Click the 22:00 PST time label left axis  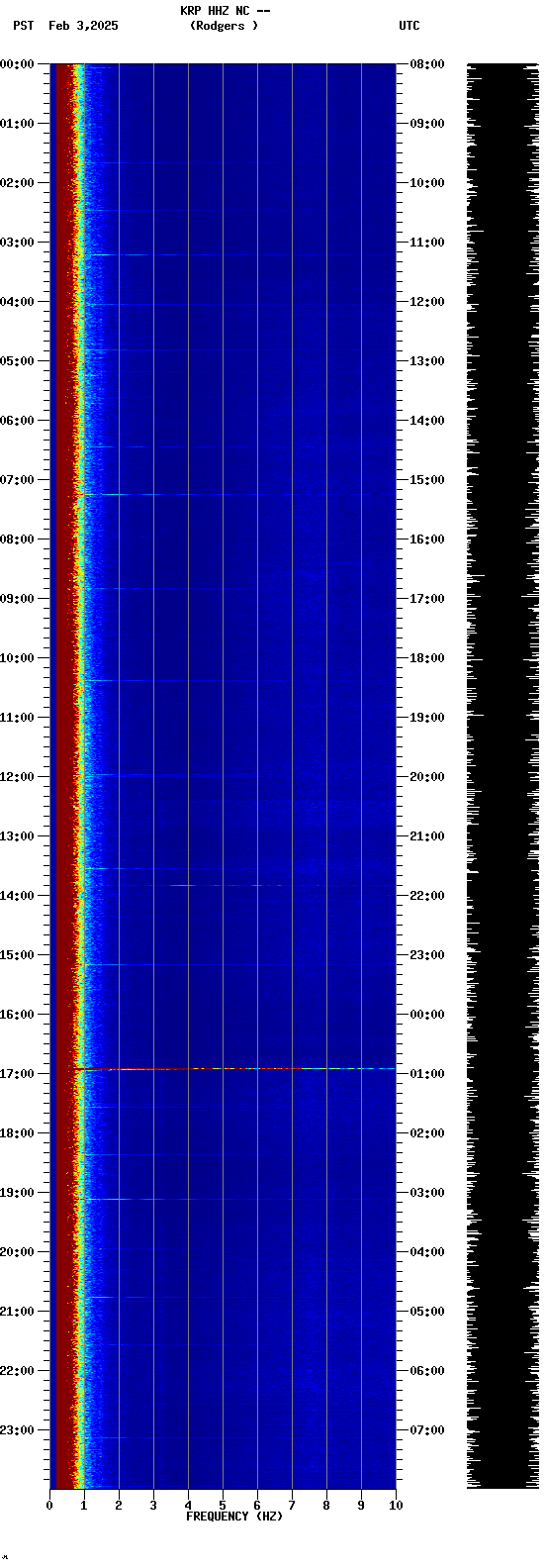(17, 1371)
